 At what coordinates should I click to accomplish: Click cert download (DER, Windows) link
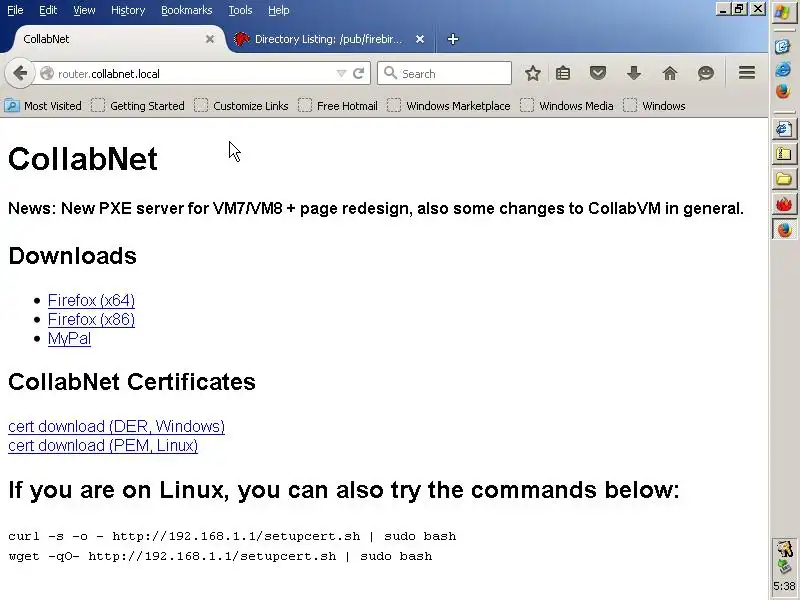(x=116, y=426)
